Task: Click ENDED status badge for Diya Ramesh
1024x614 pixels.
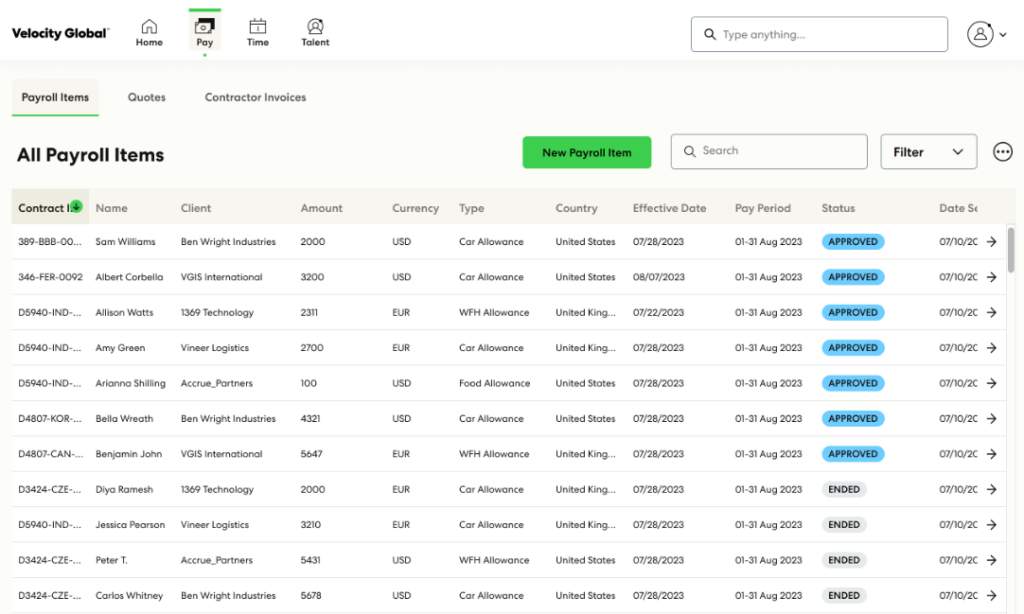Action: [x=844, y=489]
